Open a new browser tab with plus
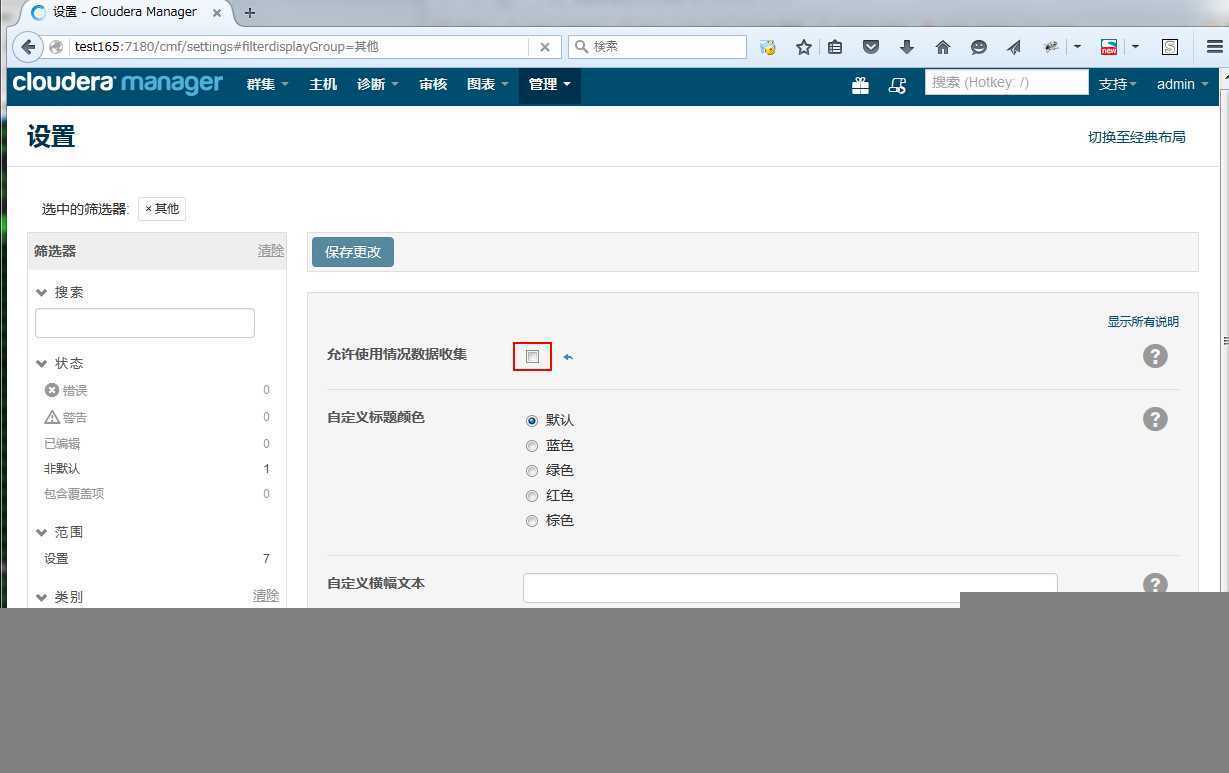 click(x=250, y=13)
